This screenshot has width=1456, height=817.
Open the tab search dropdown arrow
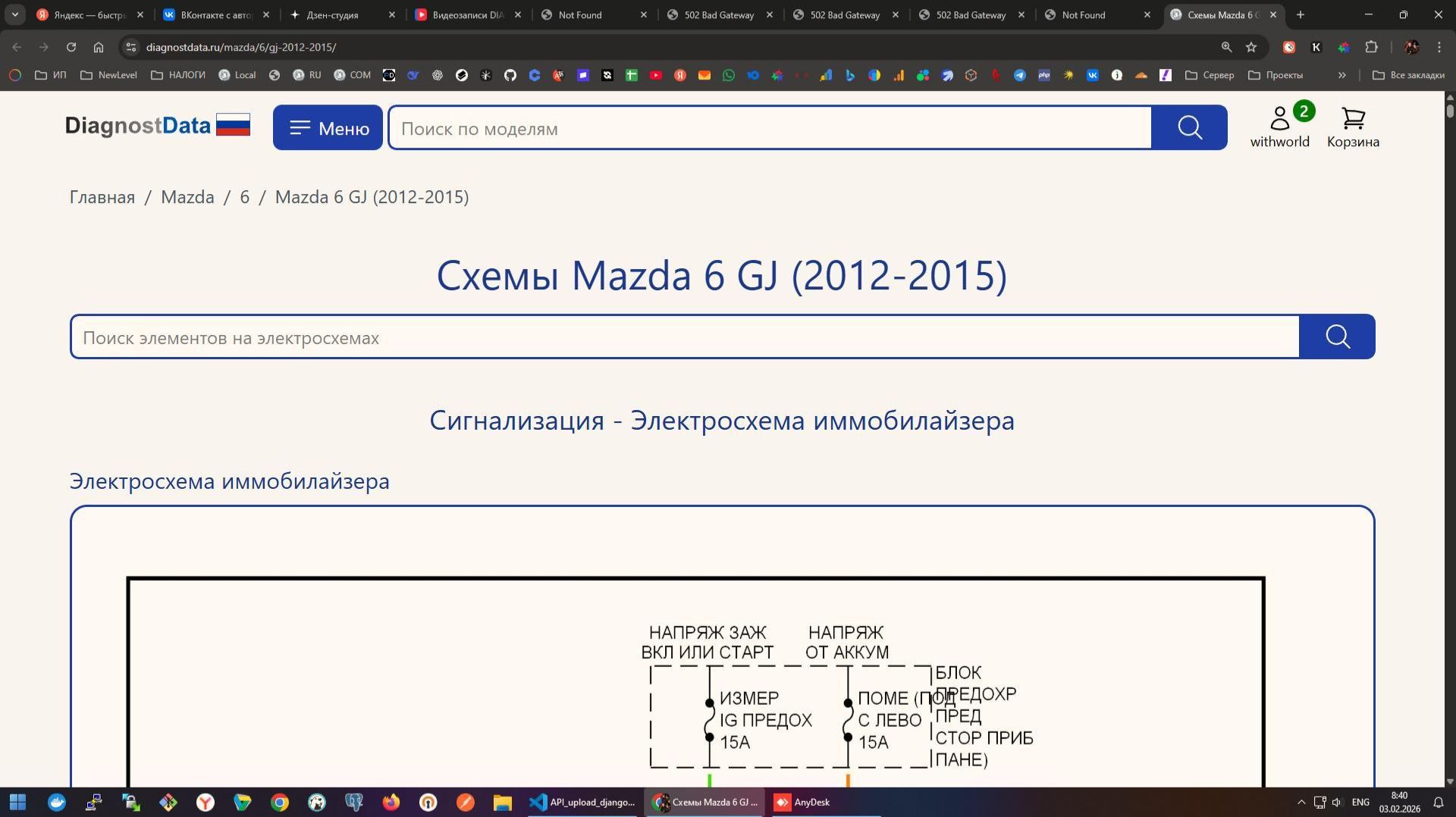click(x=14, y=15)
